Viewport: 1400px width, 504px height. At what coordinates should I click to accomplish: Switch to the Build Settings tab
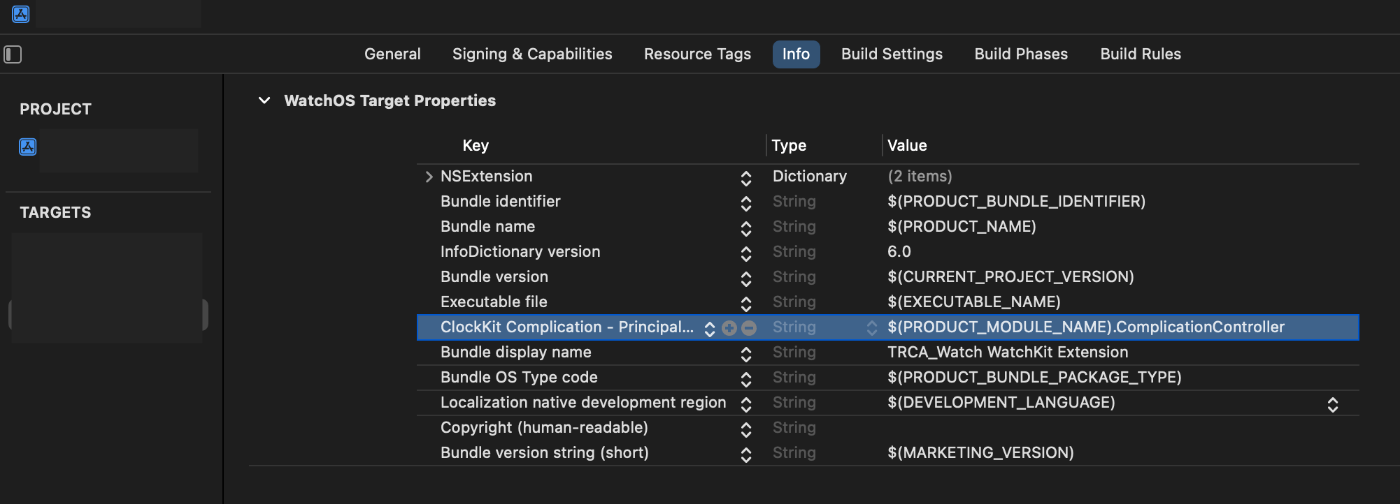(892, 54)
